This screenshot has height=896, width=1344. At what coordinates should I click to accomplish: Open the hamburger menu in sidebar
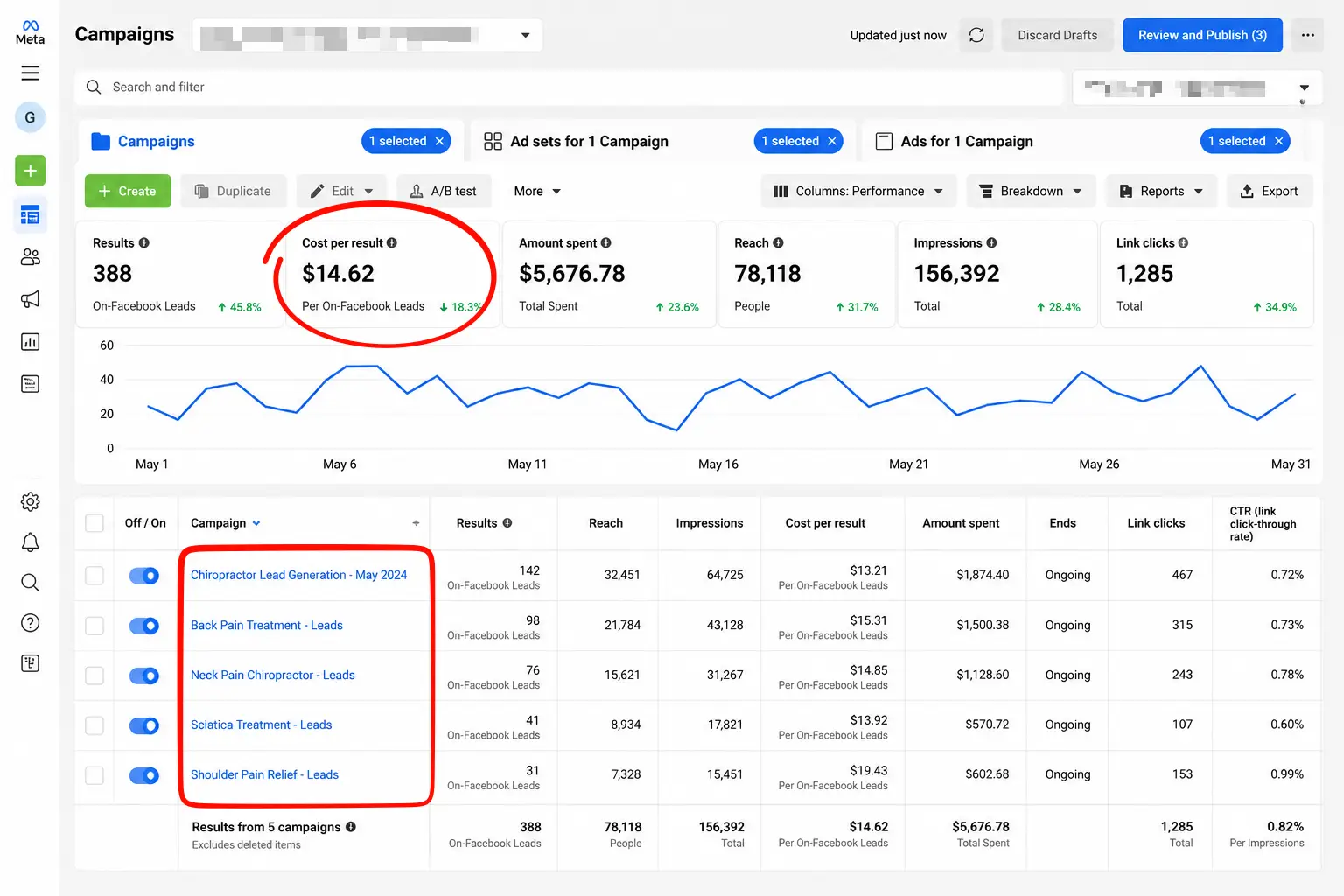30,73
